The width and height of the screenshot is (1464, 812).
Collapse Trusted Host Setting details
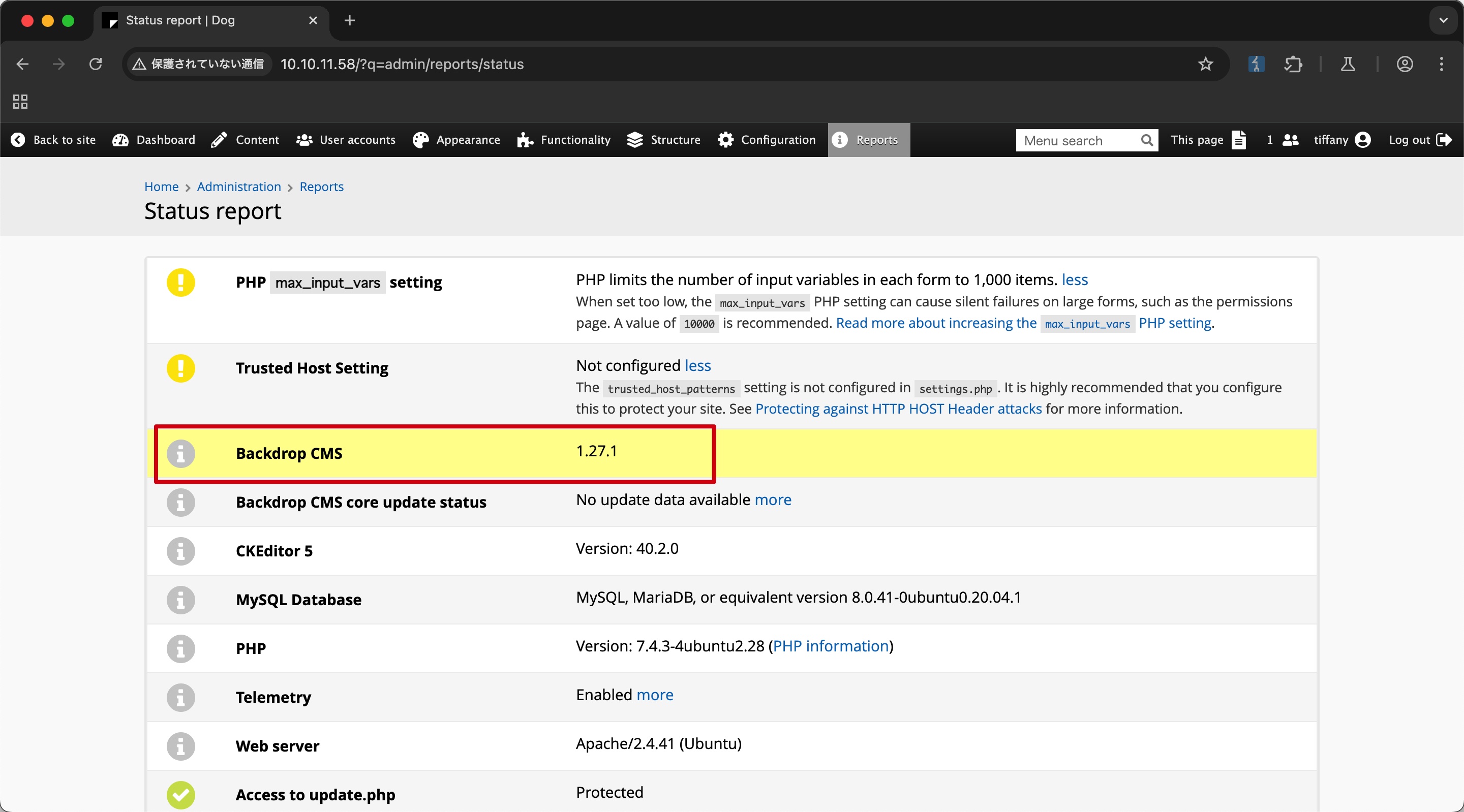pos(697,365)
